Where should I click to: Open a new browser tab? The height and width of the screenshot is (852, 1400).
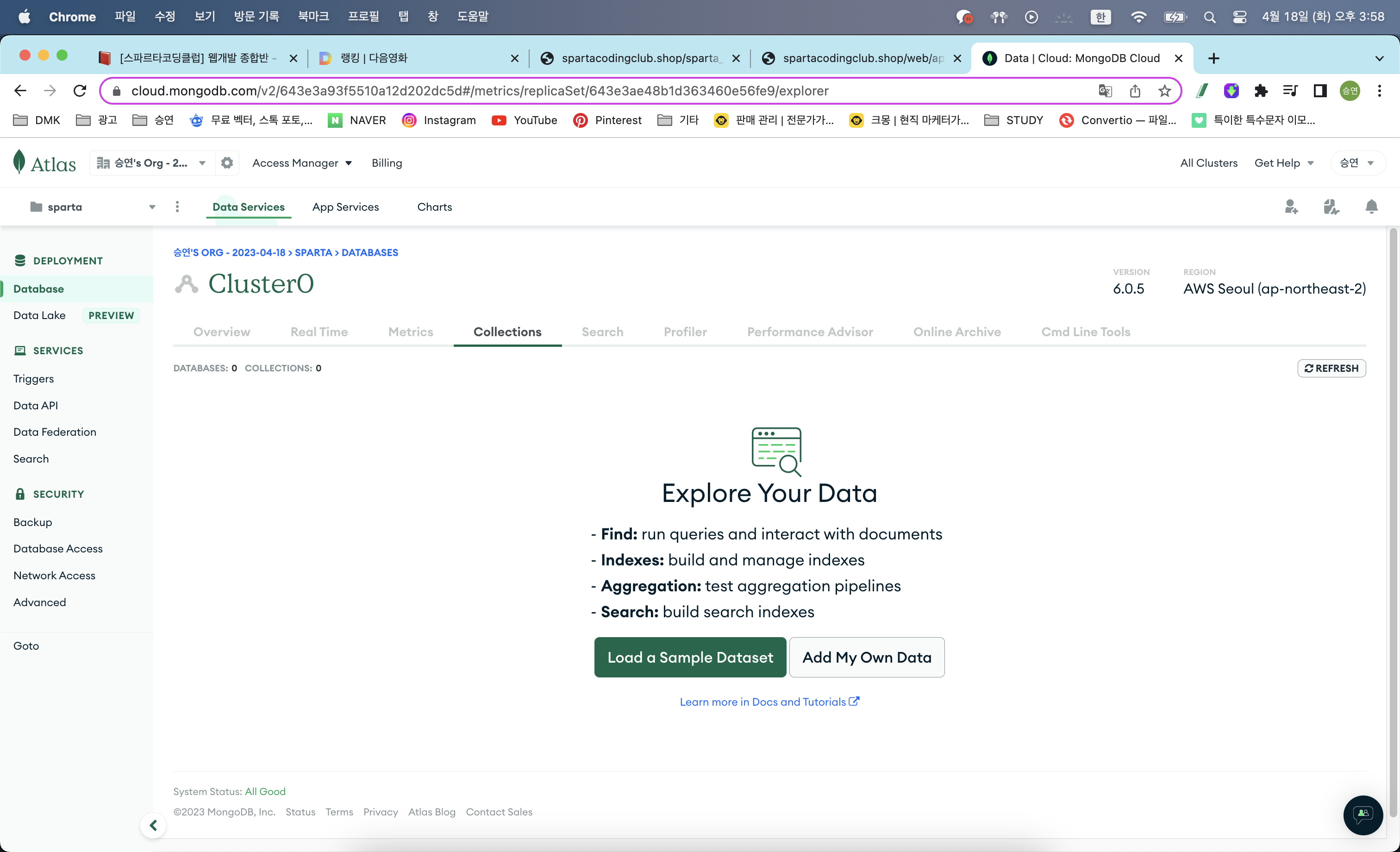(x=1213, y=58)
